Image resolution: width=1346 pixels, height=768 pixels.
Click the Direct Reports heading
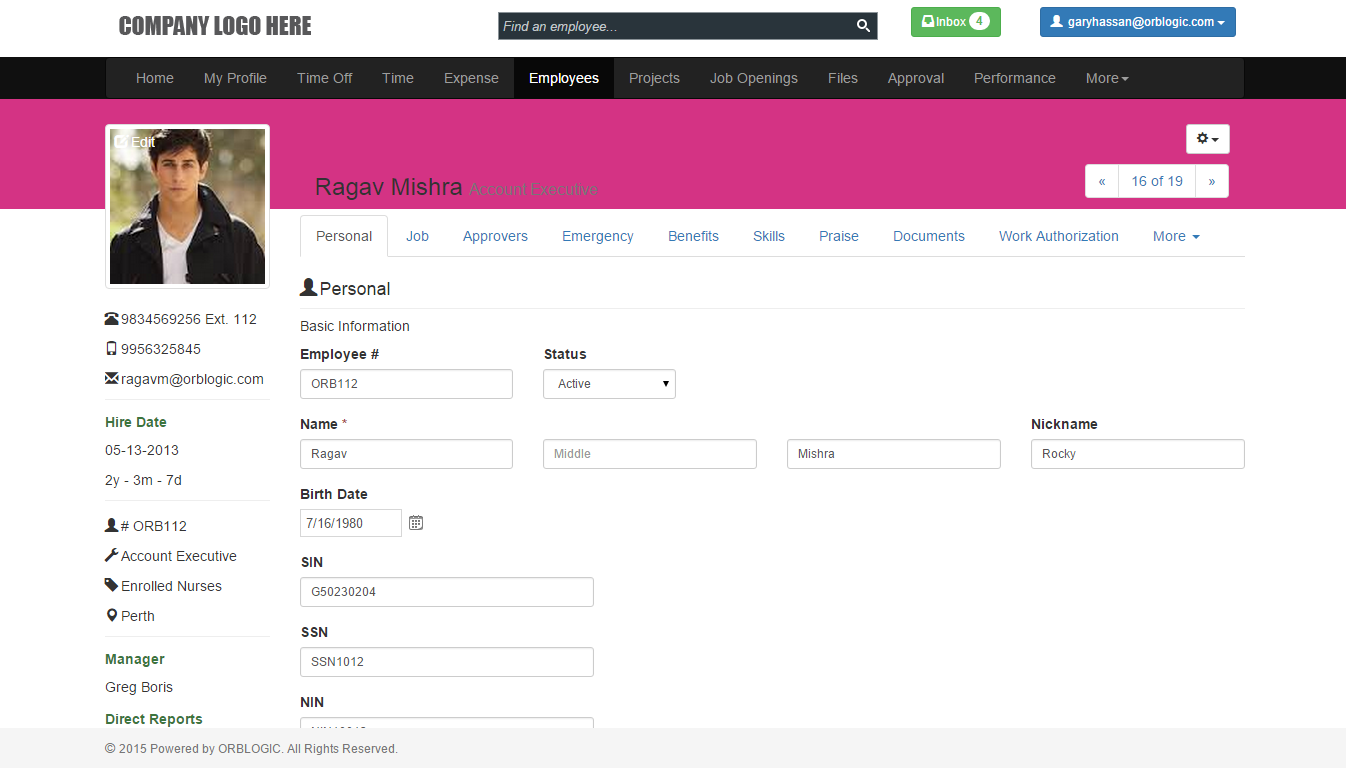[154, 719]
